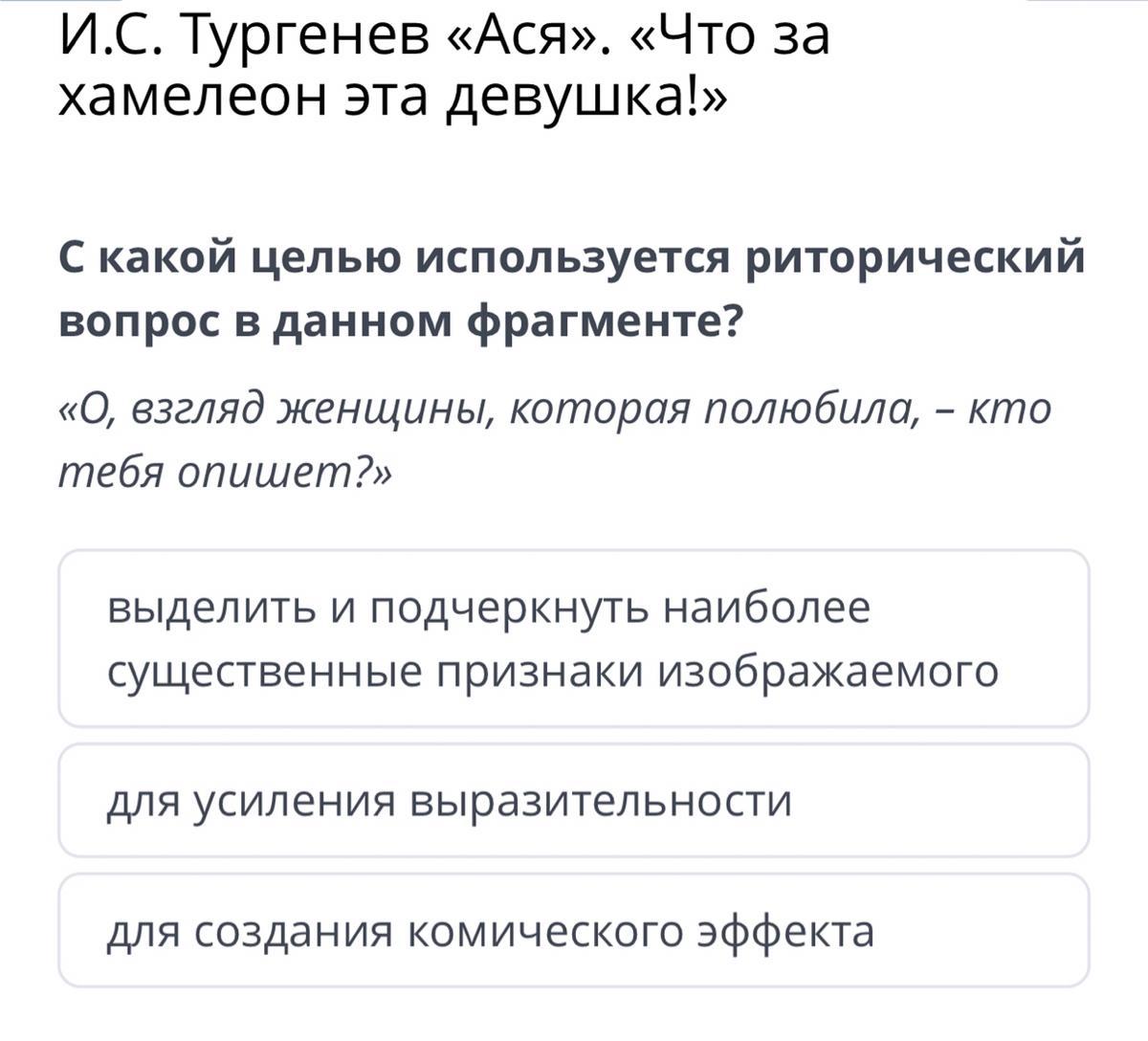The image size is (1148, 1041).
Task: Click the bold question «С какой целью используется риторический»
Action: 573,257
